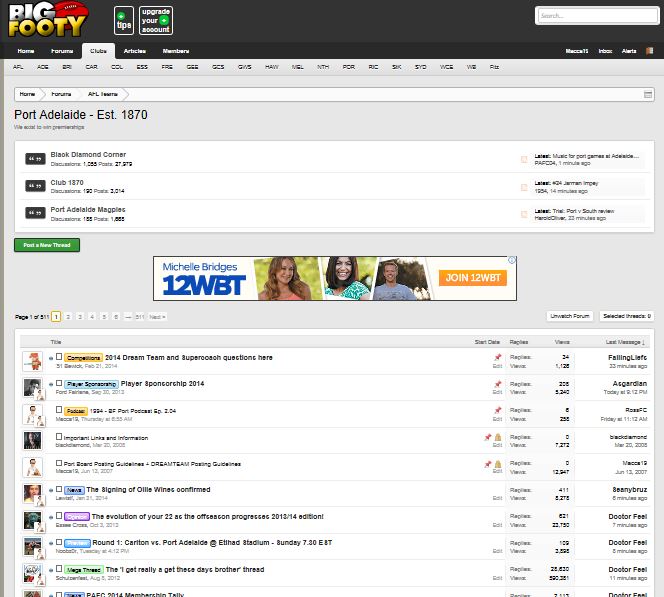Click the green tips icon in header

(x=121, y=19)
